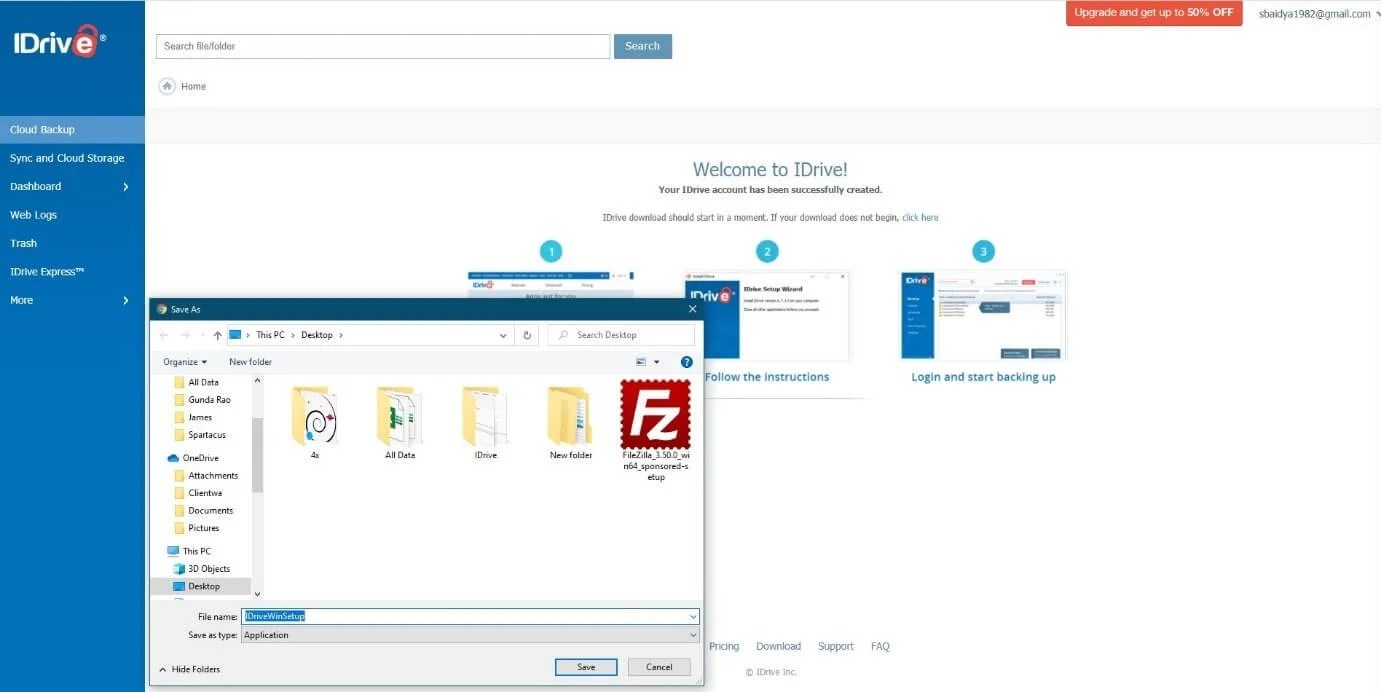Viewport: 1381px width, 692px height.
Task: Open Web Logs from the sidebar
Action: [x=33, y=214]
